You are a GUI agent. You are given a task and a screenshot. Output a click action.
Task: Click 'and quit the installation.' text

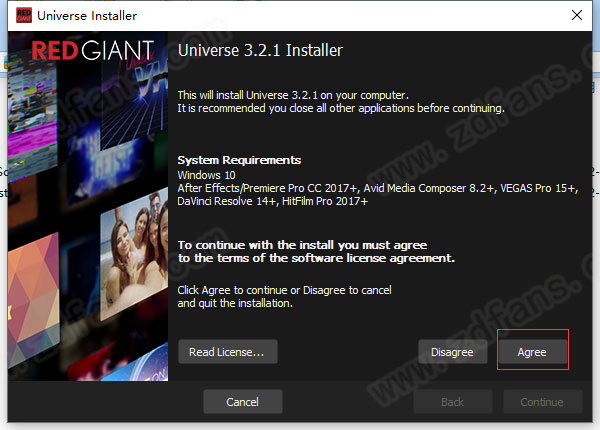[235, 303]
